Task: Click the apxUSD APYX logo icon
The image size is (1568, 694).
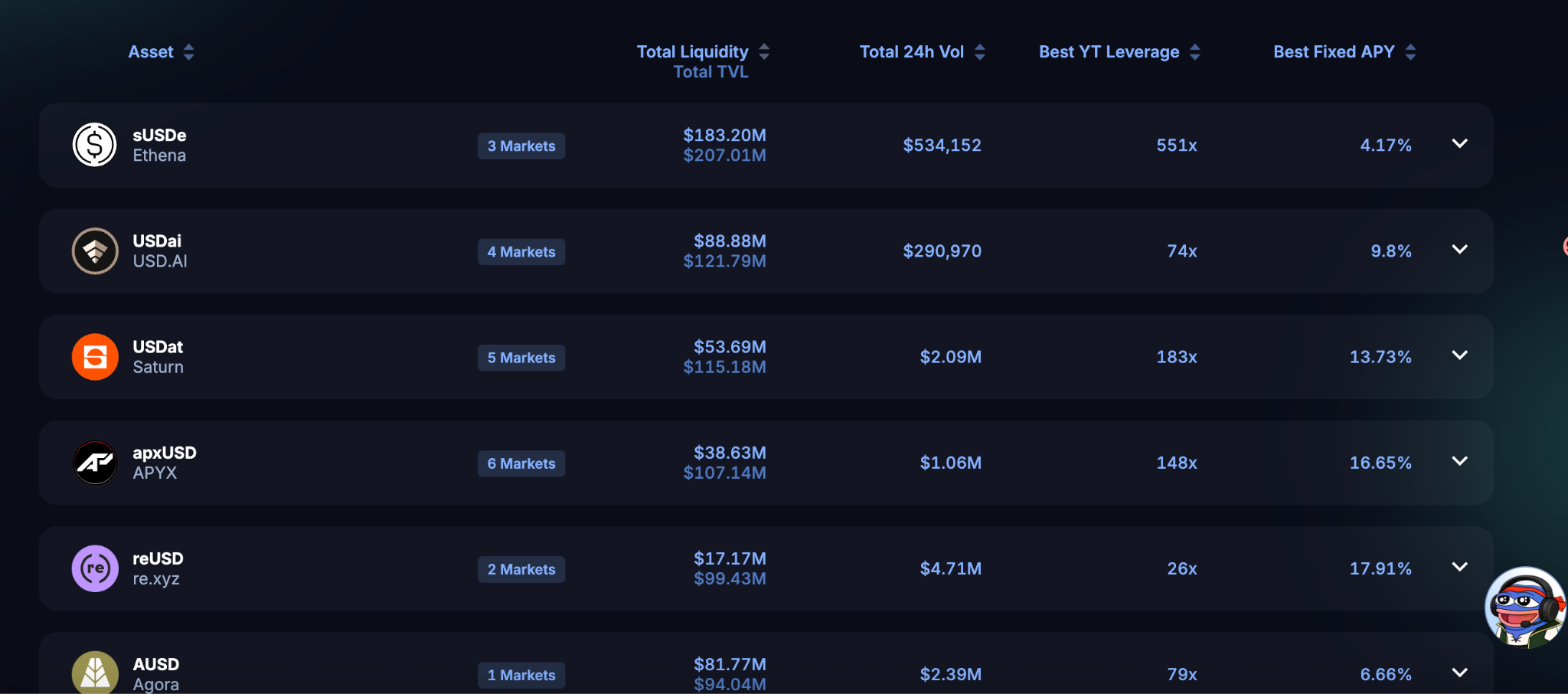Action: [95, 463]
